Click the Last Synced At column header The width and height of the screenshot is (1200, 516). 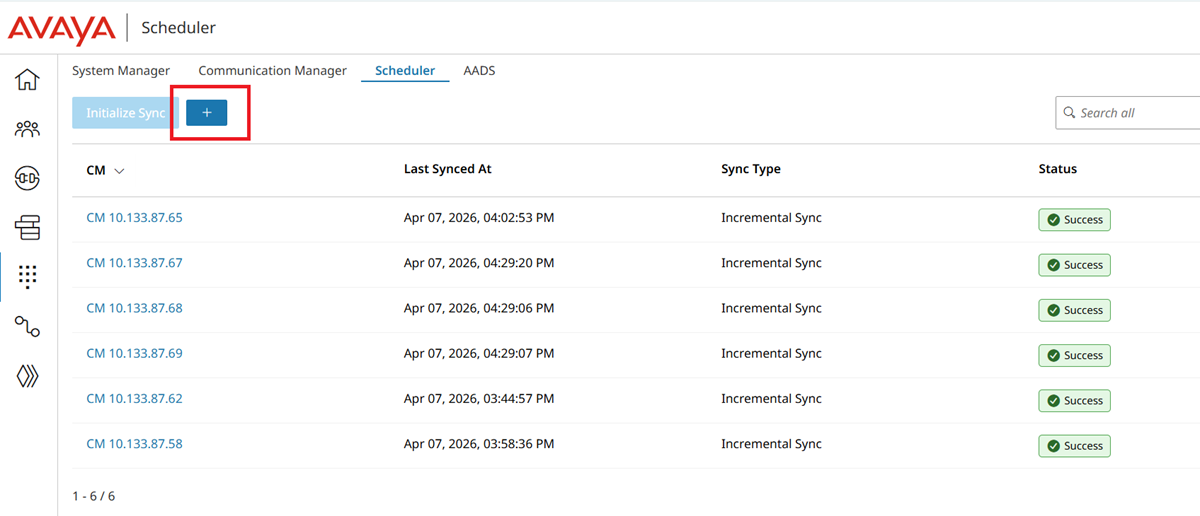tap(448, 169)
